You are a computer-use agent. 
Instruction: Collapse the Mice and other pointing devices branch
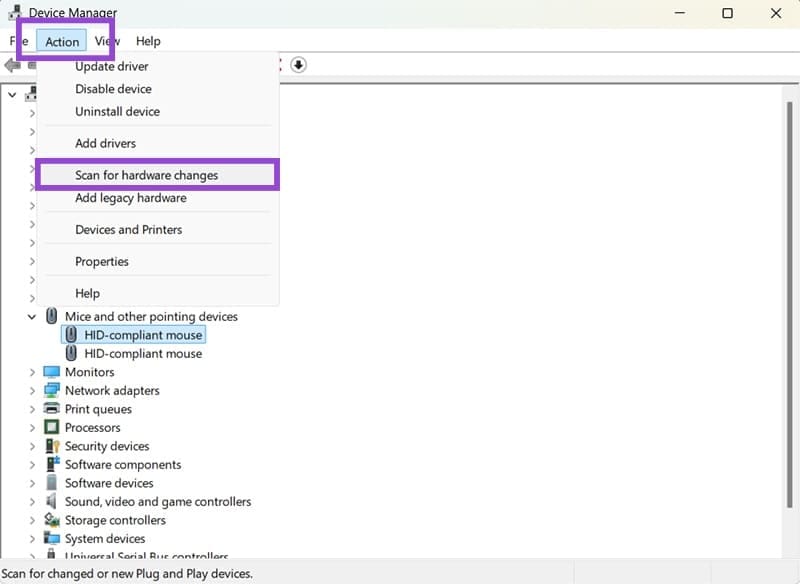(x=33, y=316)
